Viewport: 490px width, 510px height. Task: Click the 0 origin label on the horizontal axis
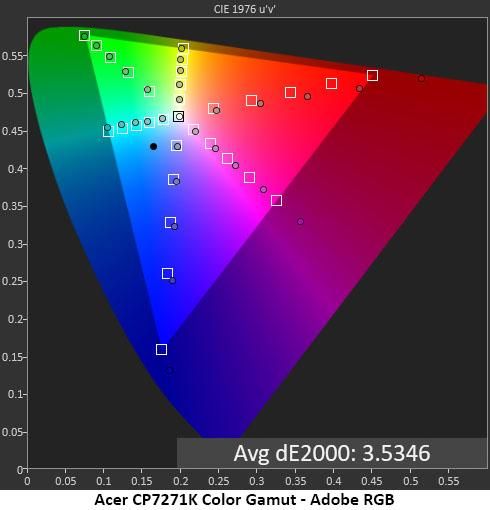tap(27, 481)
